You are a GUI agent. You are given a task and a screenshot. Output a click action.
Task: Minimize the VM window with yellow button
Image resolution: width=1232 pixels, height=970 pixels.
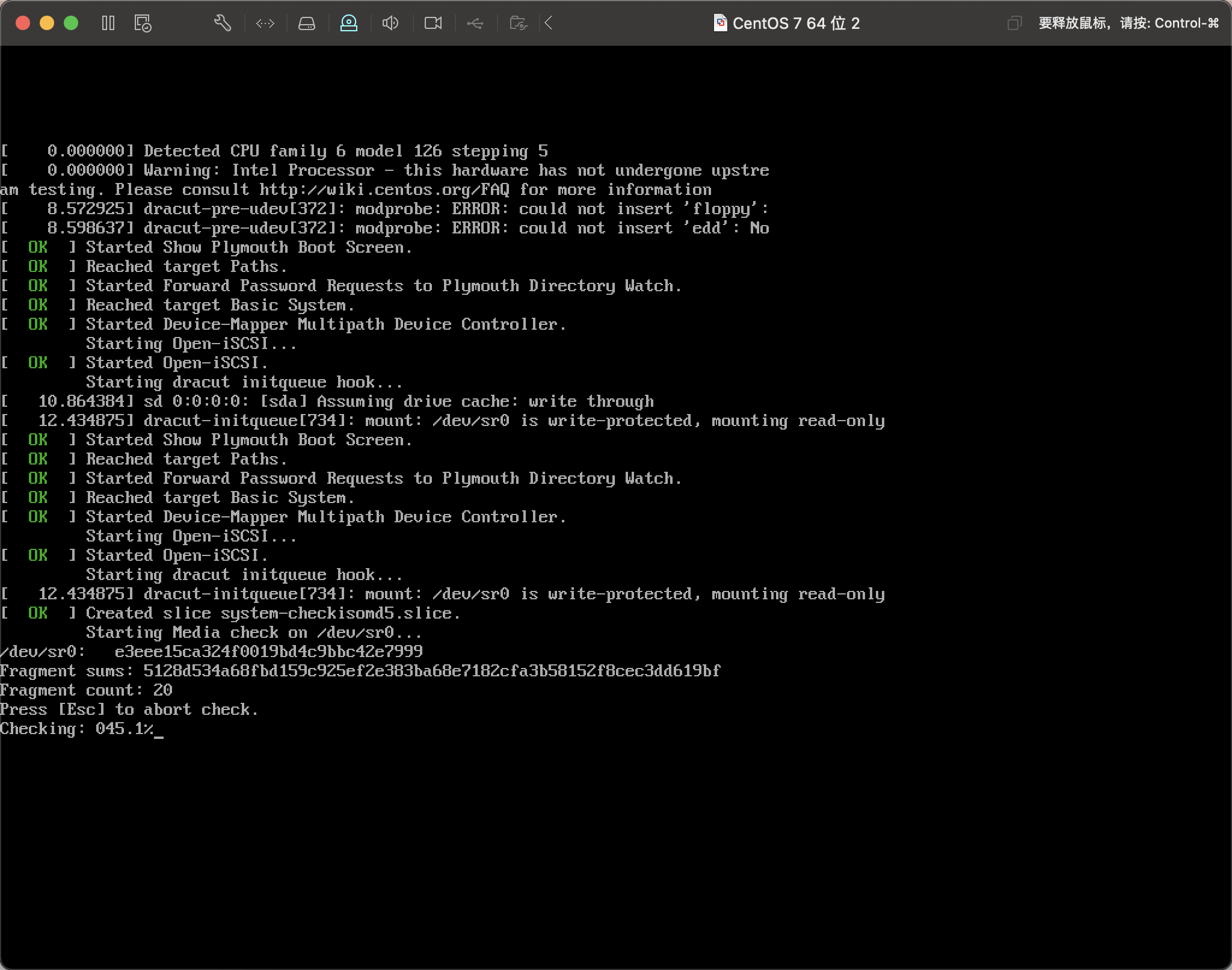(x=47, y=23)
